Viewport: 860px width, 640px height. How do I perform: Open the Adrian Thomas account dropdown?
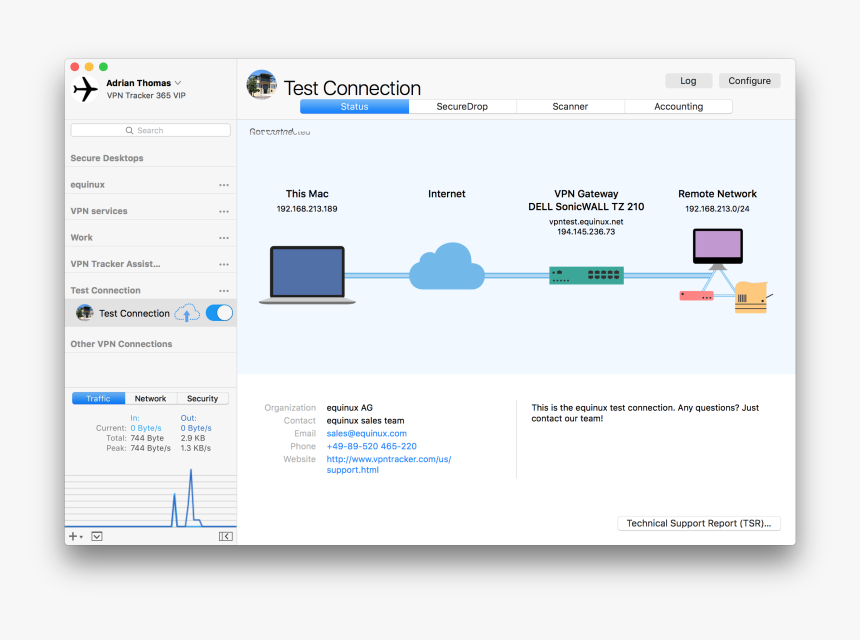[144, 83]
